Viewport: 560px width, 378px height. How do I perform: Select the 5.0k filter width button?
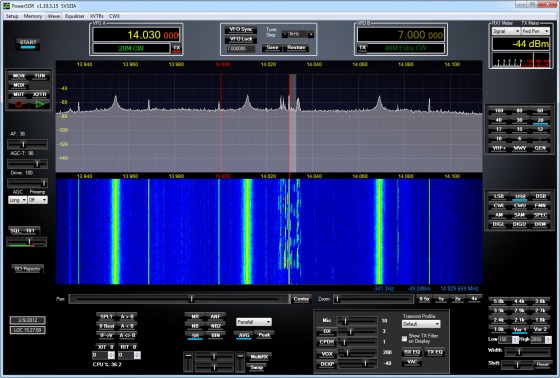pos(499,301)
